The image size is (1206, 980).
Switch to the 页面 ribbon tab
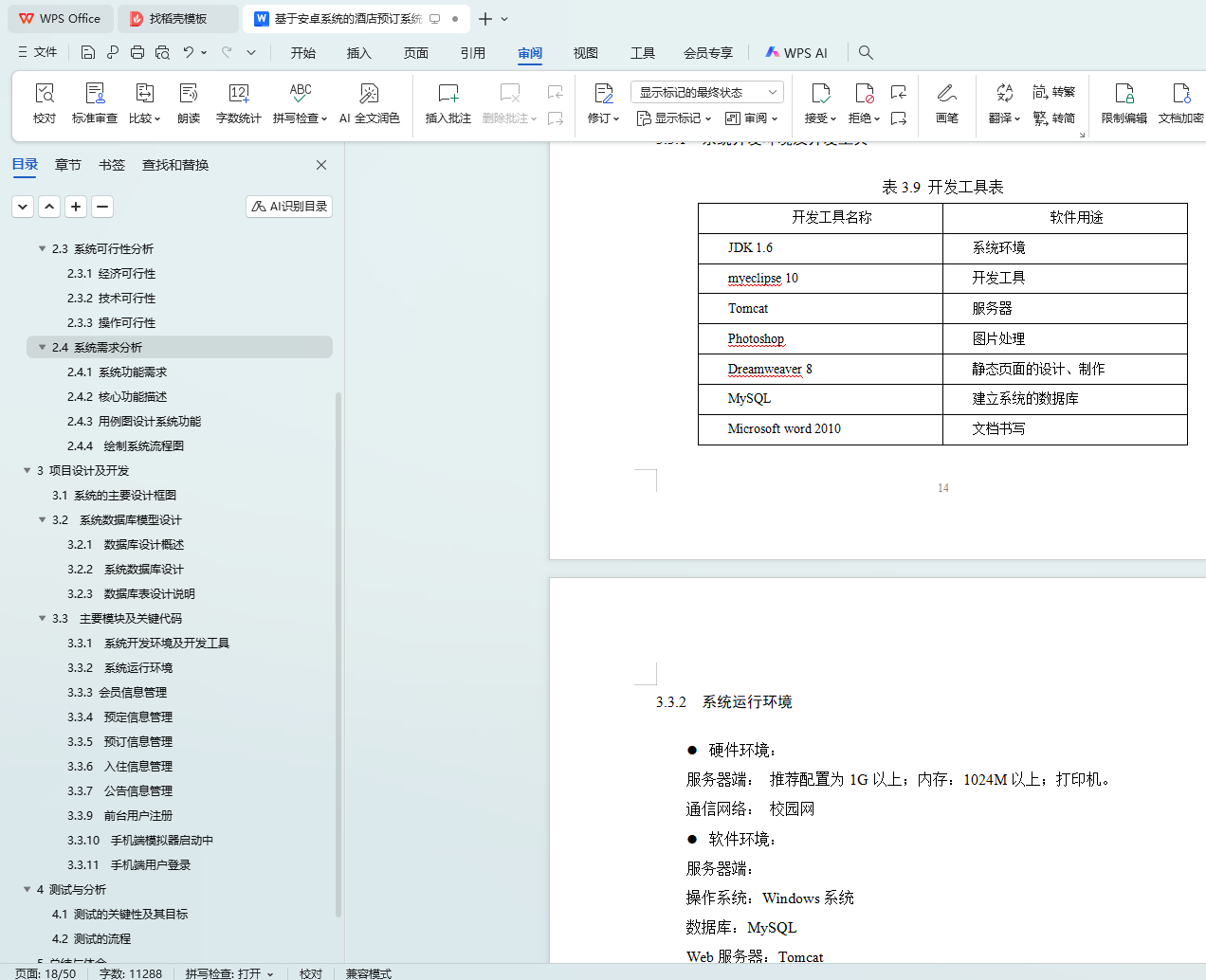[416, 53]
